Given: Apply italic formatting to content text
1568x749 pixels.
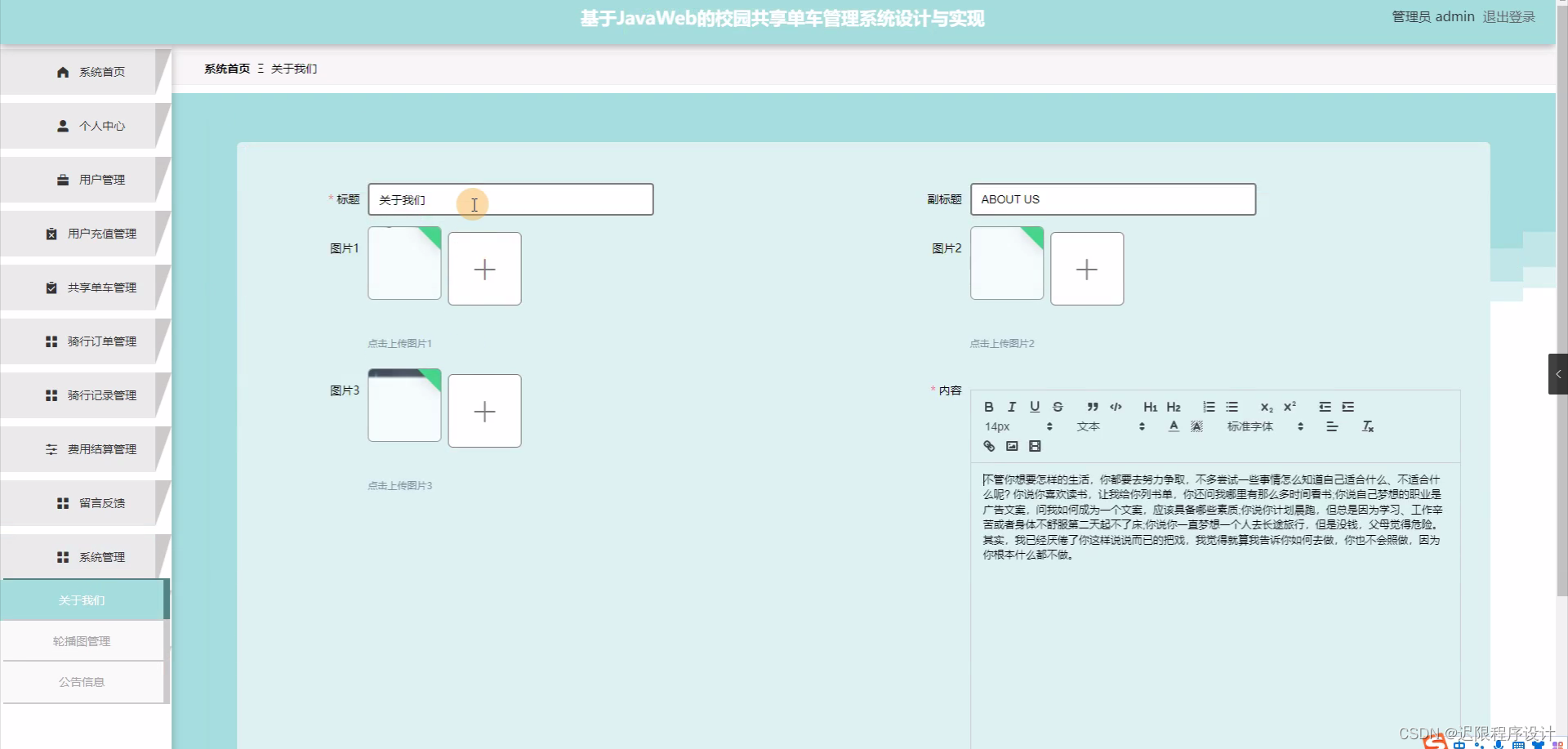Looking at the screenshot, I should 1011,406.
